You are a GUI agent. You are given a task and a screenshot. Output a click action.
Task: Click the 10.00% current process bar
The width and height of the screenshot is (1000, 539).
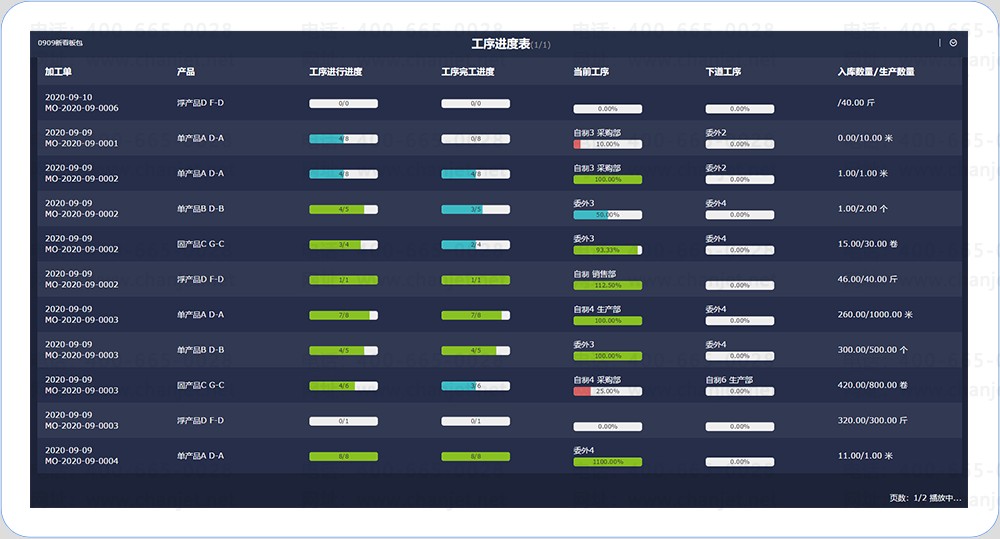608,144
